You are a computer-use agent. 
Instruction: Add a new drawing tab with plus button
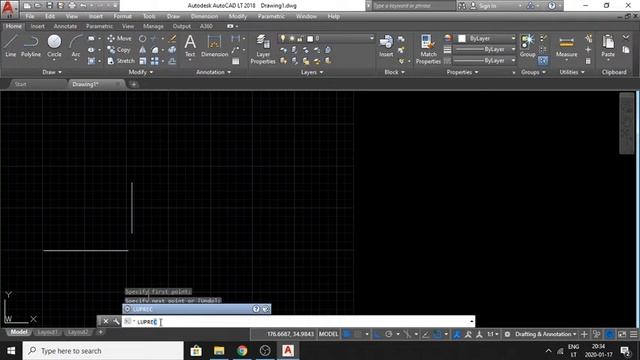(x=133, y=84)
